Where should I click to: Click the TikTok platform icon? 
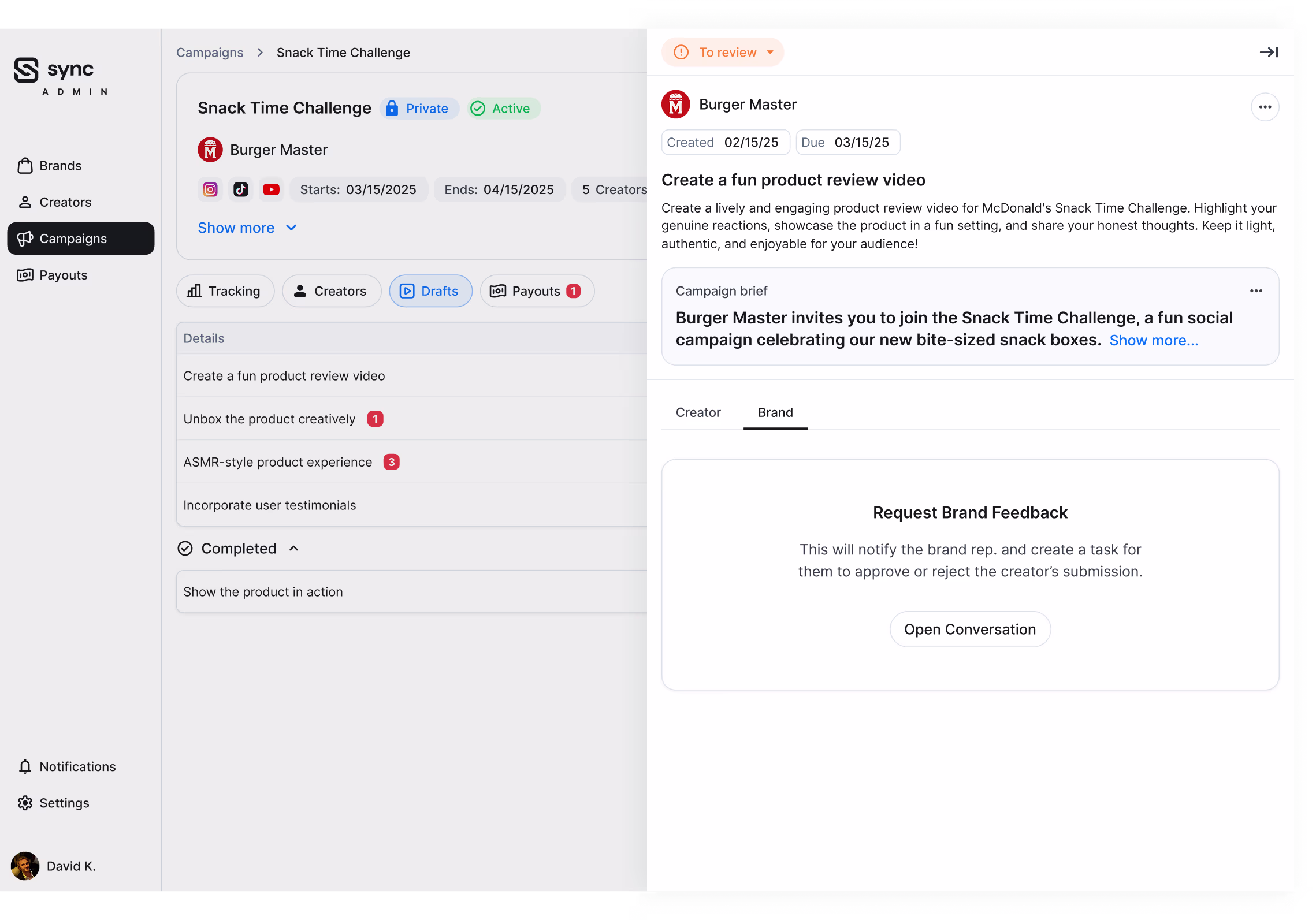coord(241,189)
